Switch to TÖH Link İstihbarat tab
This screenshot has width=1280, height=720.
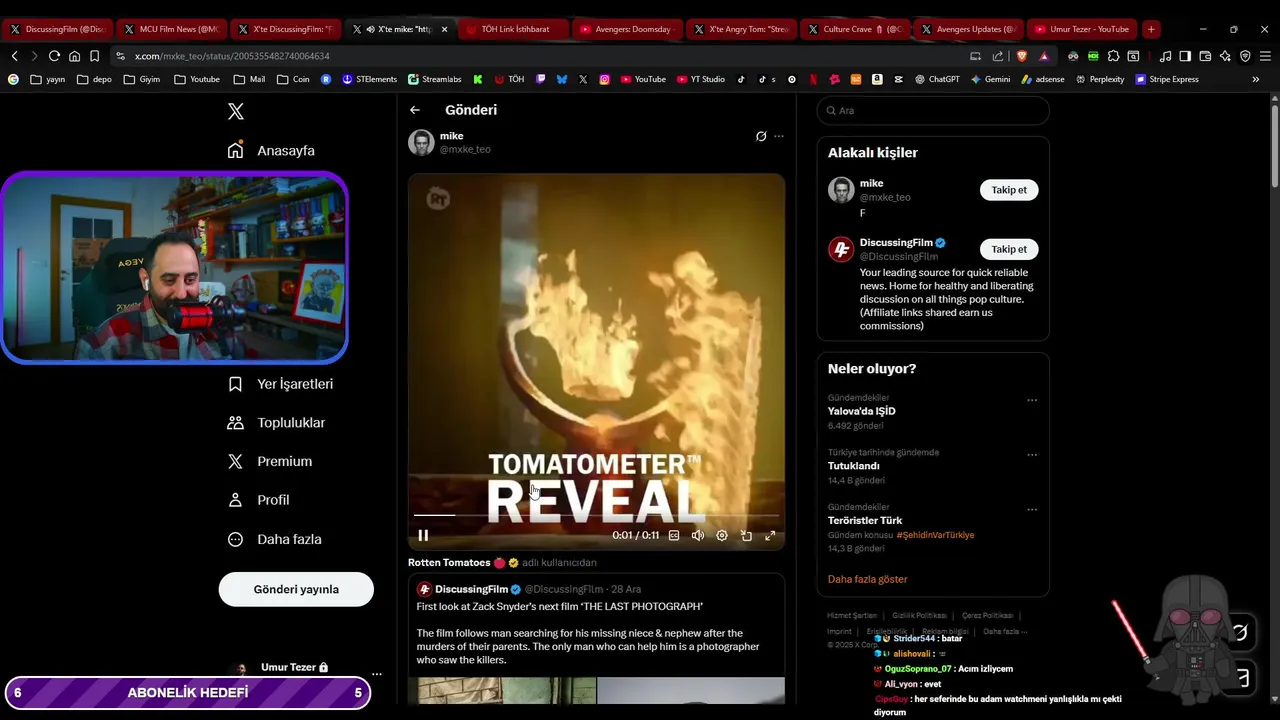pyautogui.click(x=515, y=29)
